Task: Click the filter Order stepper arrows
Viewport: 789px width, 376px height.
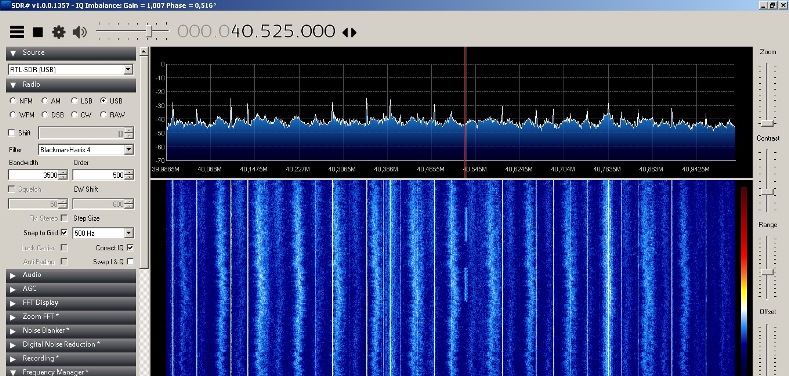Action: pyautogui.click(x=129, y=175)
